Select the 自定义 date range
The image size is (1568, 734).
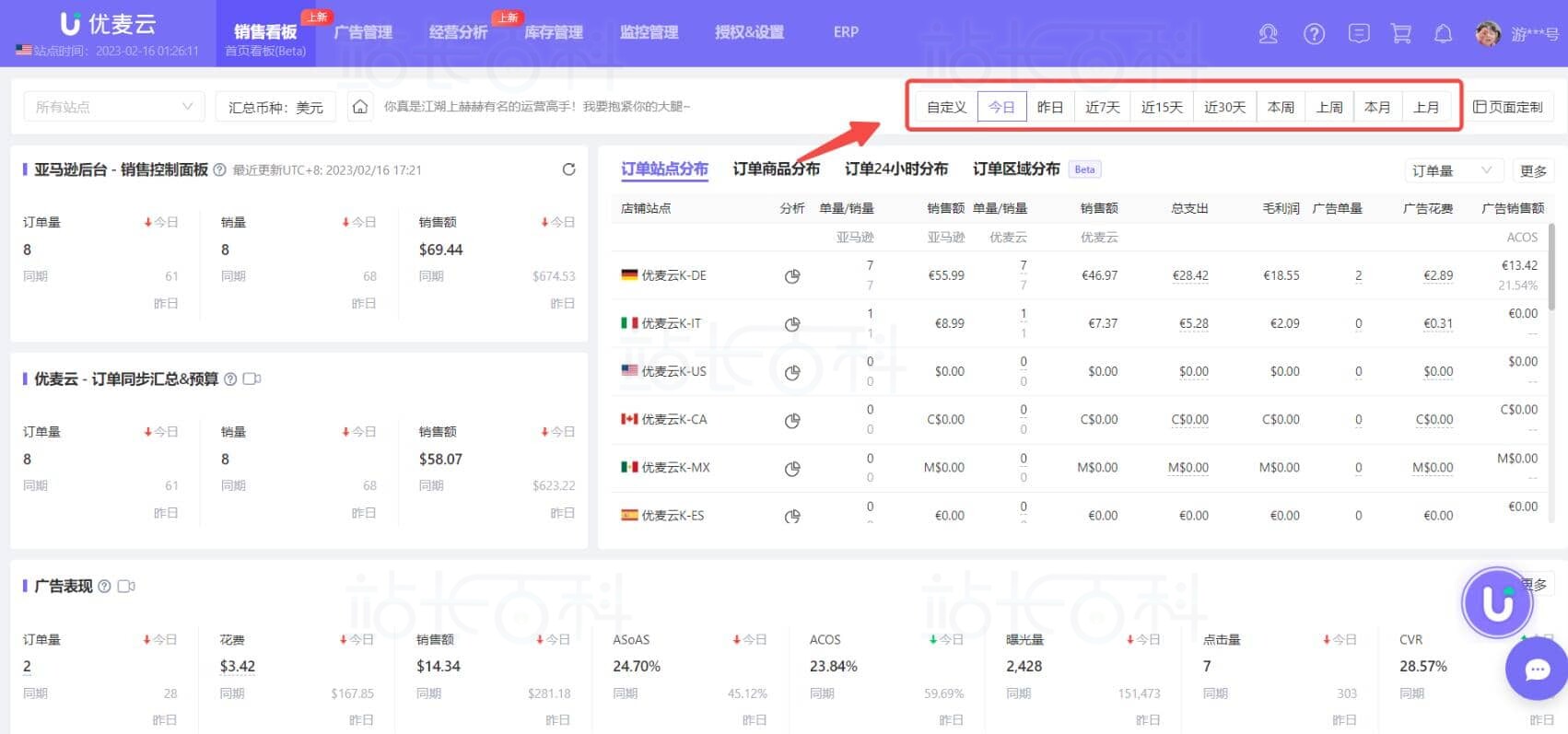946,107
